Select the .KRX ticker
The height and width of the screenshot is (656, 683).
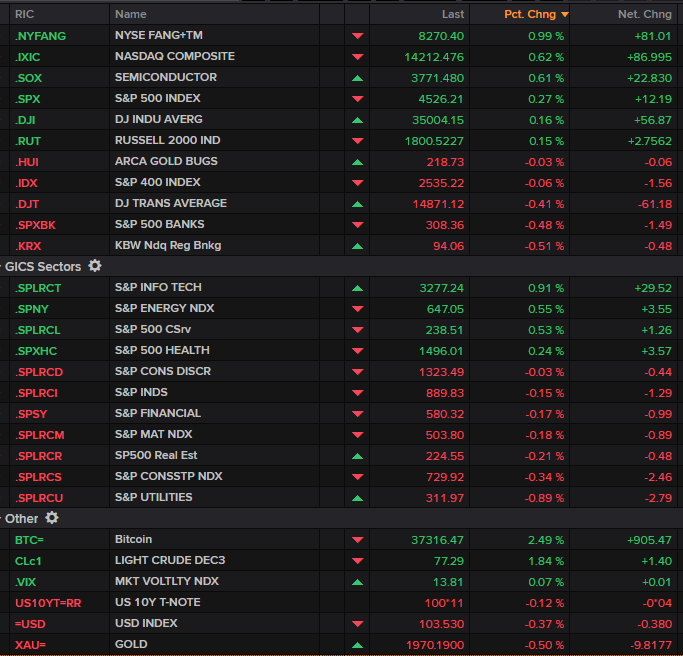tap(28, 246)
